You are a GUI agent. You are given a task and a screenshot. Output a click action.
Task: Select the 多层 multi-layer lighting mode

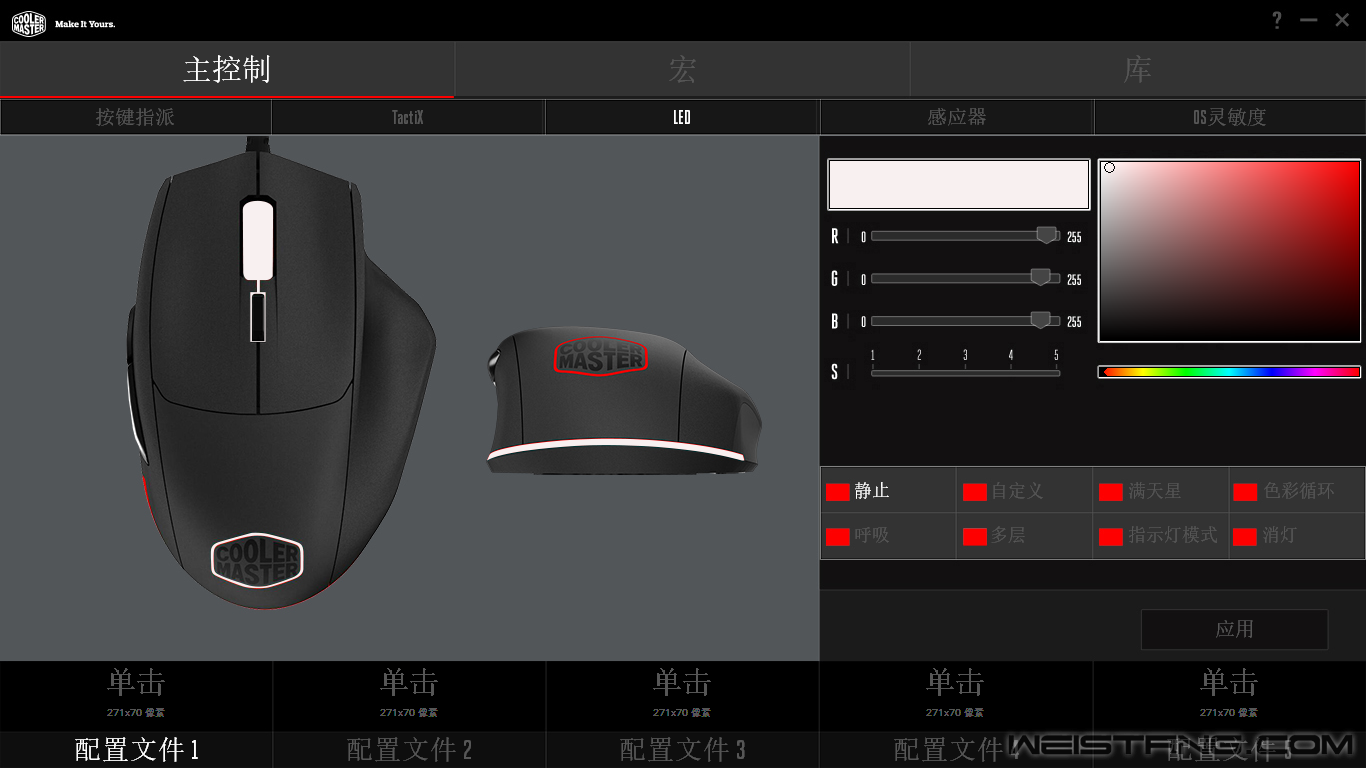pos(1024,535)
